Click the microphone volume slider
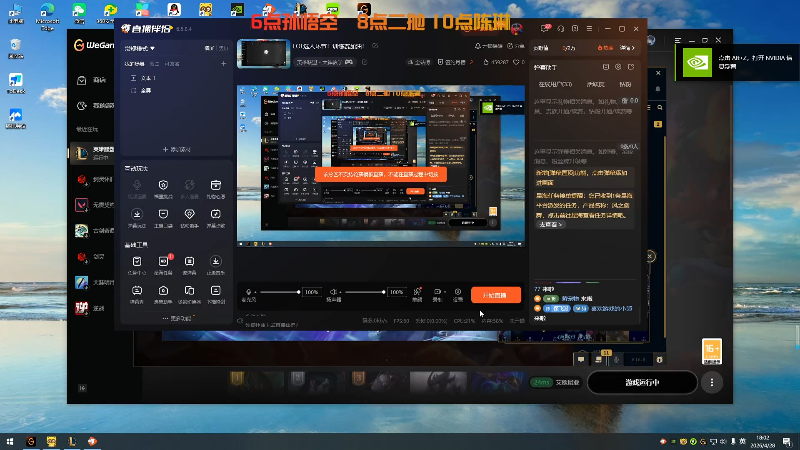Image resolution: width=800 pixels, height=450 pixels. (280, 292)
